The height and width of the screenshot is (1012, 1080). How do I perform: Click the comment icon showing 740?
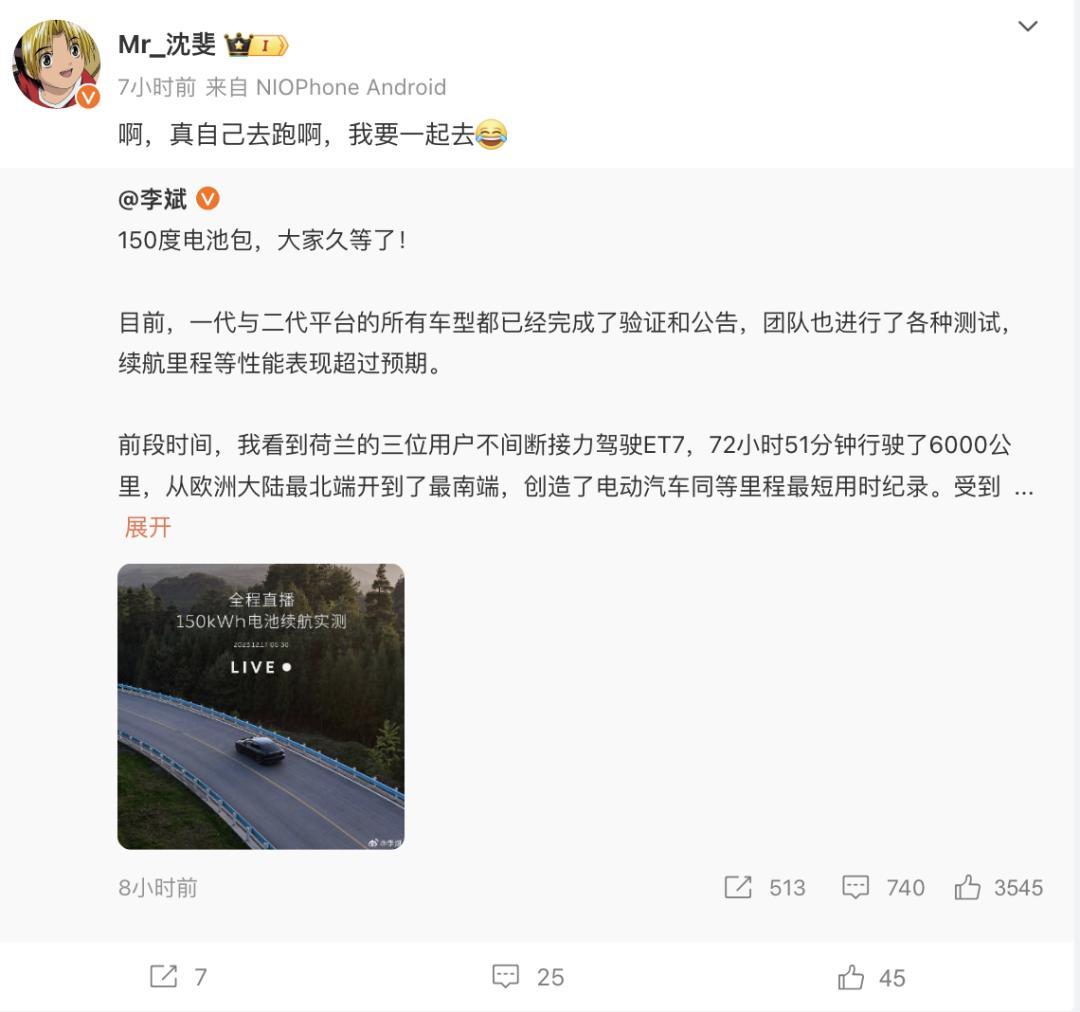click(x=855, y=887)
